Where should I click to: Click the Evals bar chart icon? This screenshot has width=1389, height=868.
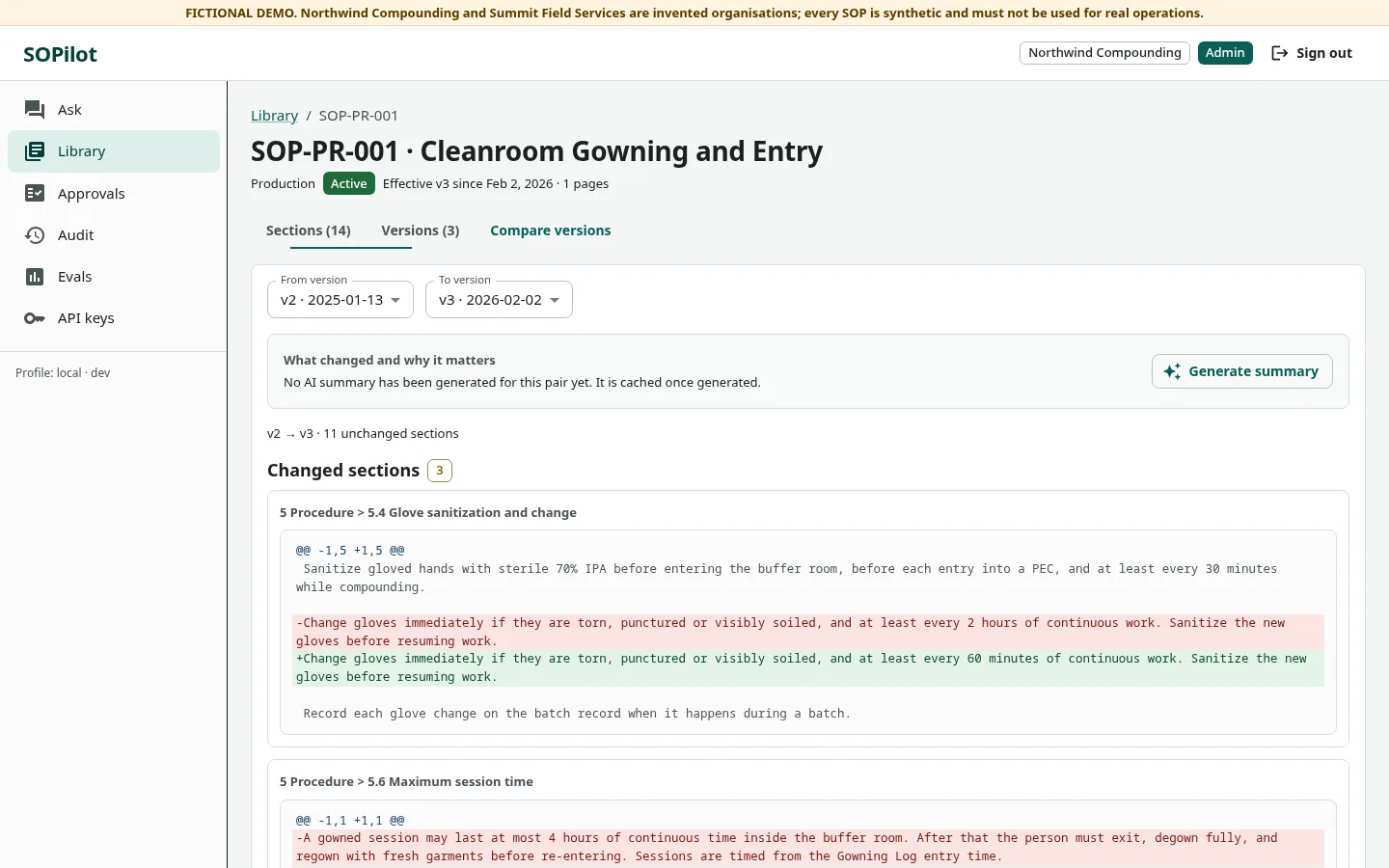(35, 277)
